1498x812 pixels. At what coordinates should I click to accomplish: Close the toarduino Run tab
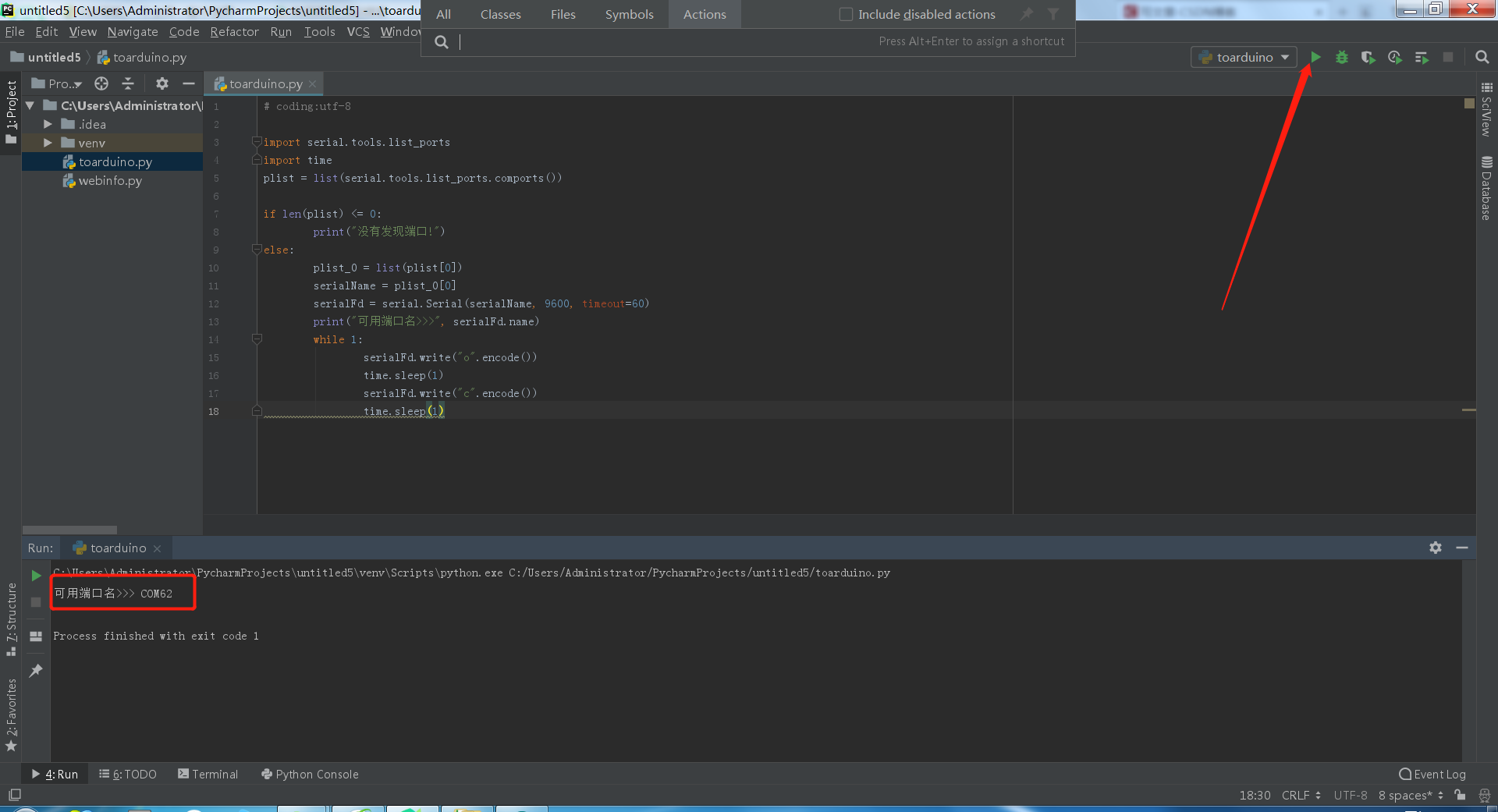157,548
